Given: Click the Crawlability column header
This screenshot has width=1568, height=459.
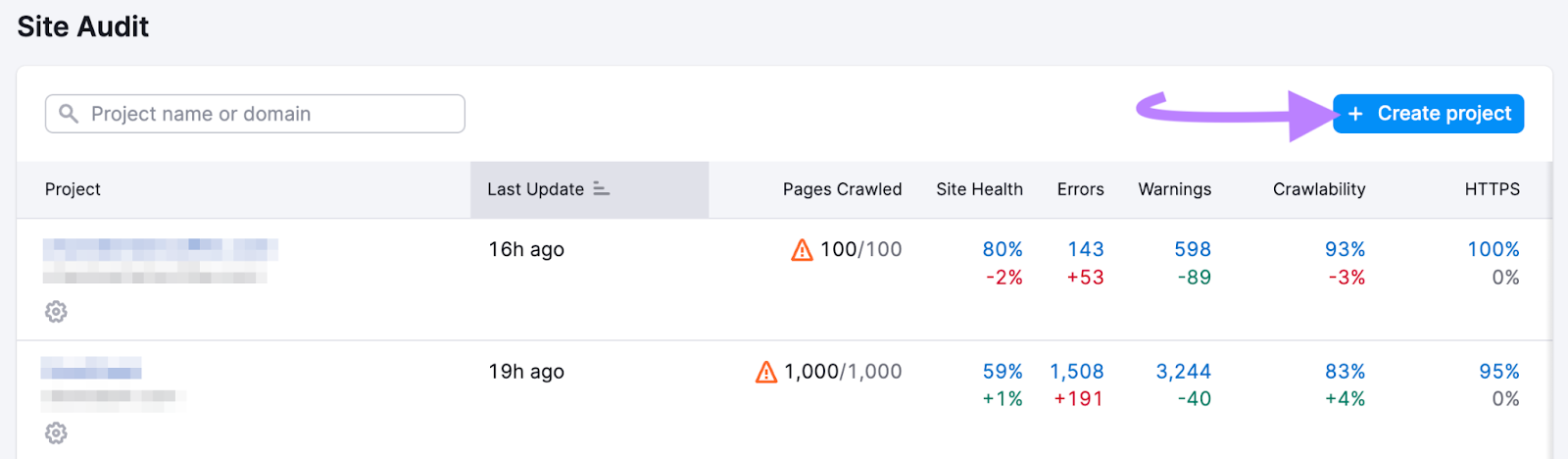Looking at the screenshot, I should [x=1319, y=189].
